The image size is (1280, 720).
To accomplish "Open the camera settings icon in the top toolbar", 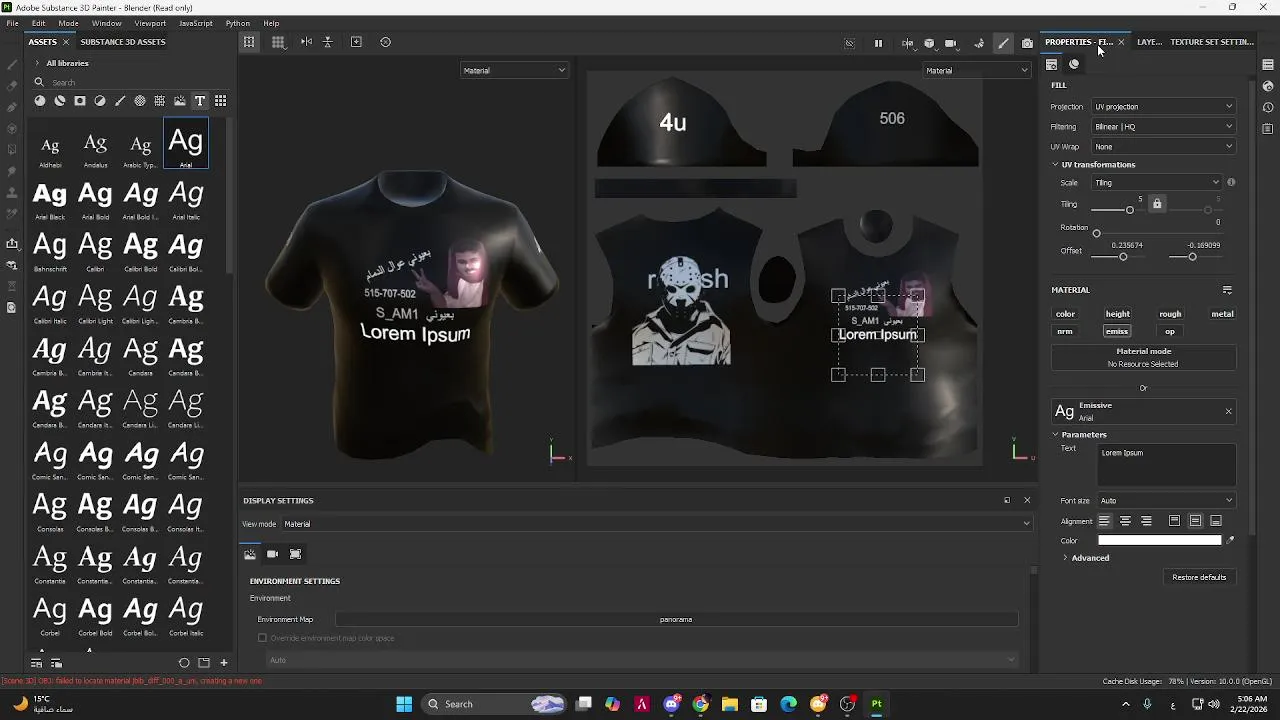I will coord(951,43).
